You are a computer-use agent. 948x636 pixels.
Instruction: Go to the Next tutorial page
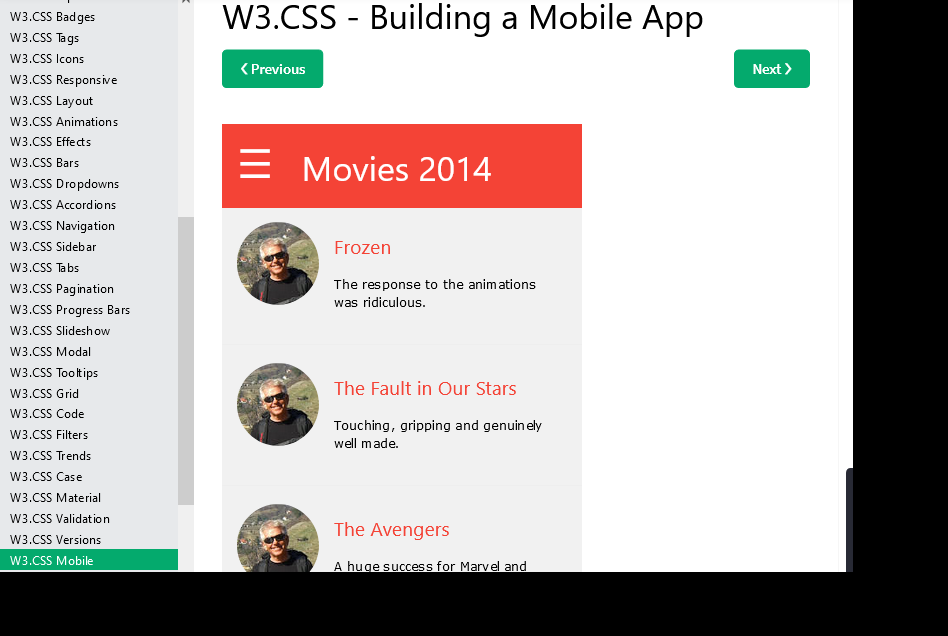771,69
